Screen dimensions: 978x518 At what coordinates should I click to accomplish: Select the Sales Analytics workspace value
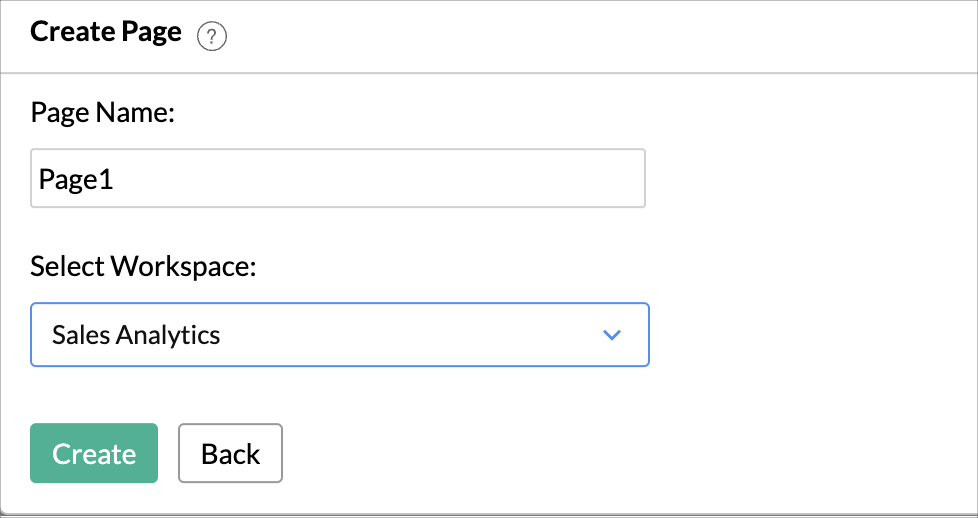[x=136, y=335]
